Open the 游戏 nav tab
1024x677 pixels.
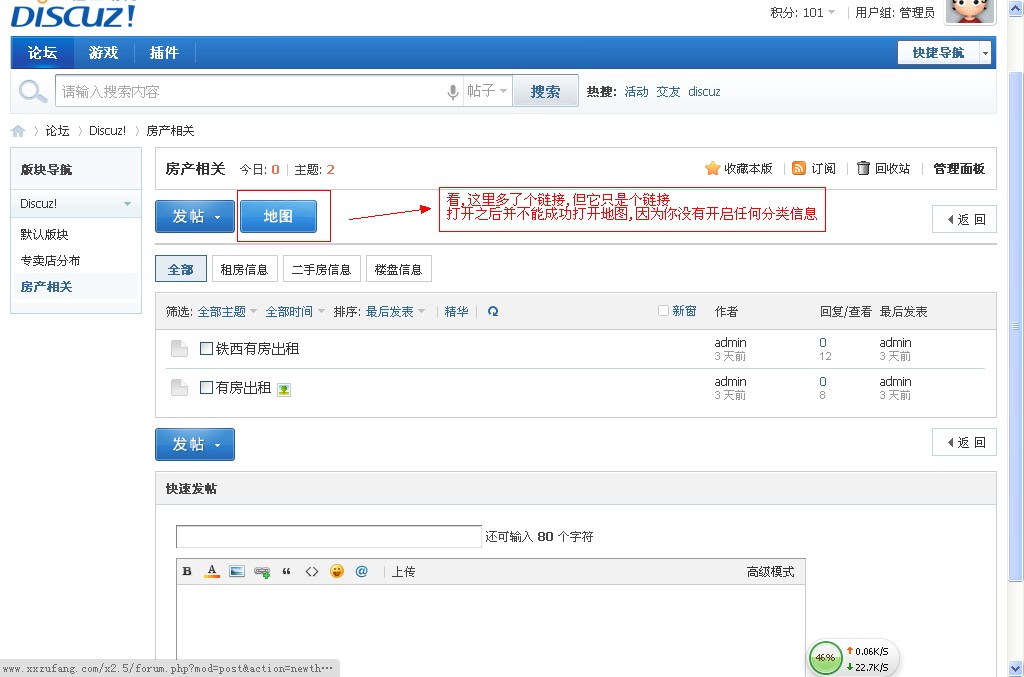coord(103,52)
